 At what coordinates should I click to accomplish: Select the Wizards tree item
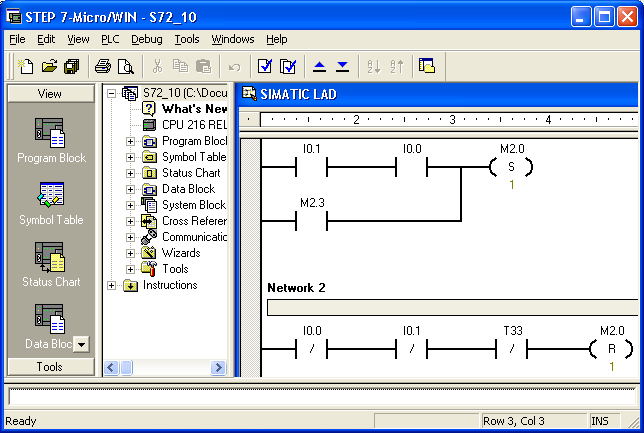181,253
